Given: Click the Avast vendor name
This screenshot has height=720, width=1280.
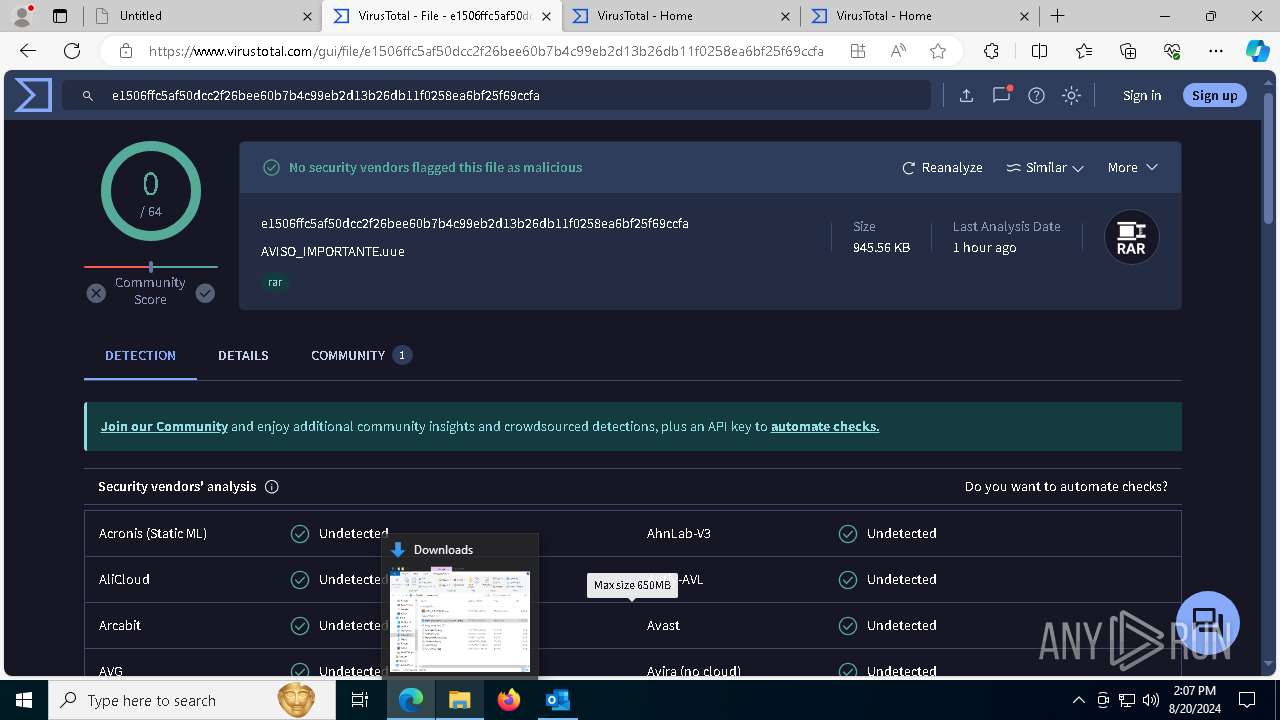Looking at the screenshot, I should (x=663, y=626).
